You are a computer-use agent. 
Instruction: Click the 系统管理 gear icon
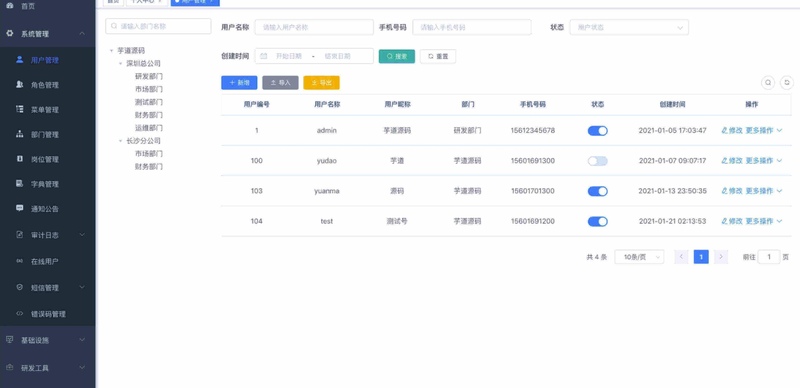pyautogui.click(x=10, y=34)
